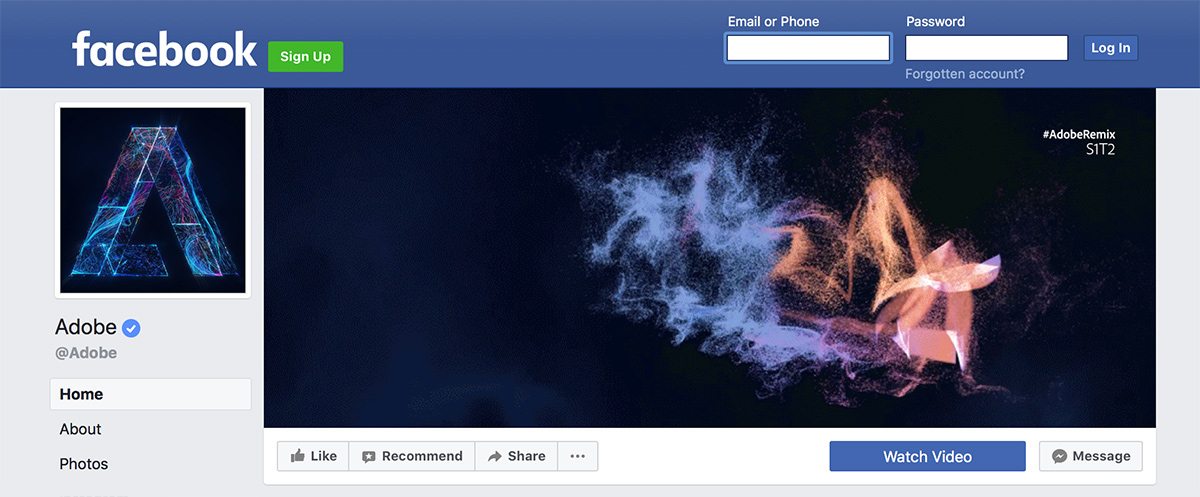Click the Facebook logo
Image resolution: width=1200 pixels, height=497 pixels.
(165, 49)
